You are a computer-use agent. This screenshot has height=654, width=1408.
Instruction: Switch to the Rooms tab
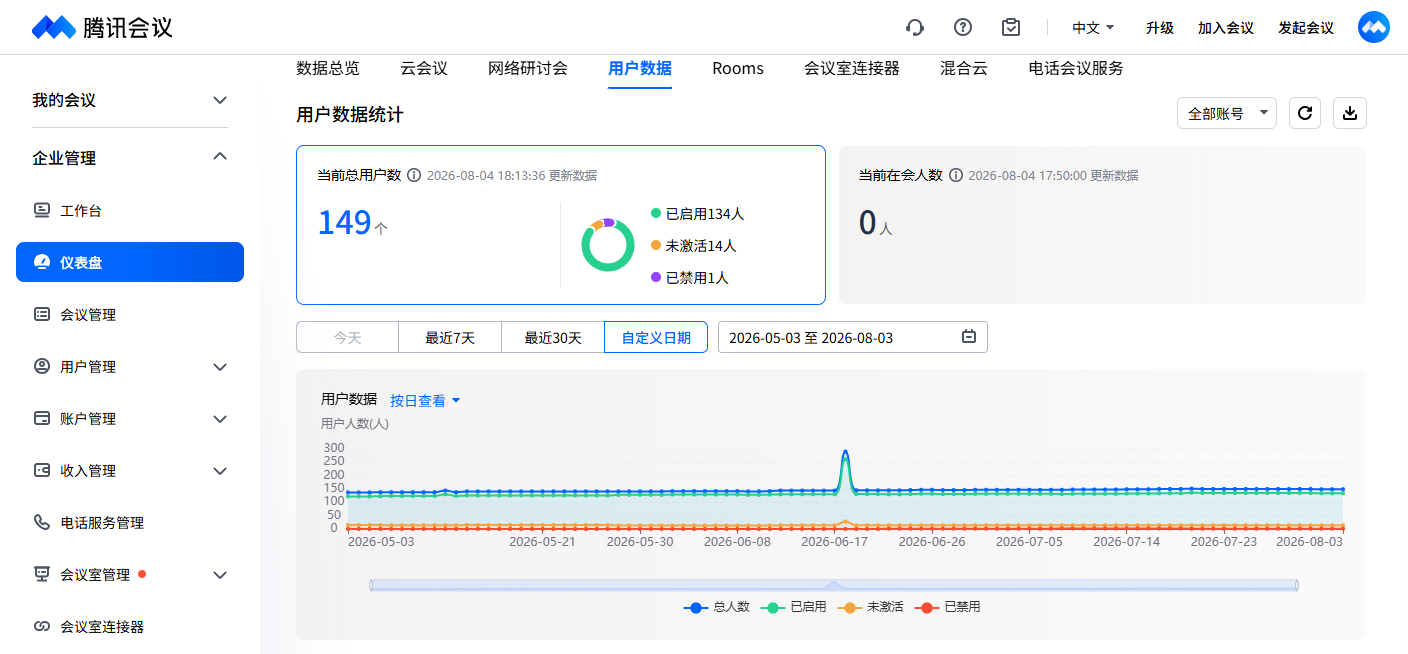(738, 68)
